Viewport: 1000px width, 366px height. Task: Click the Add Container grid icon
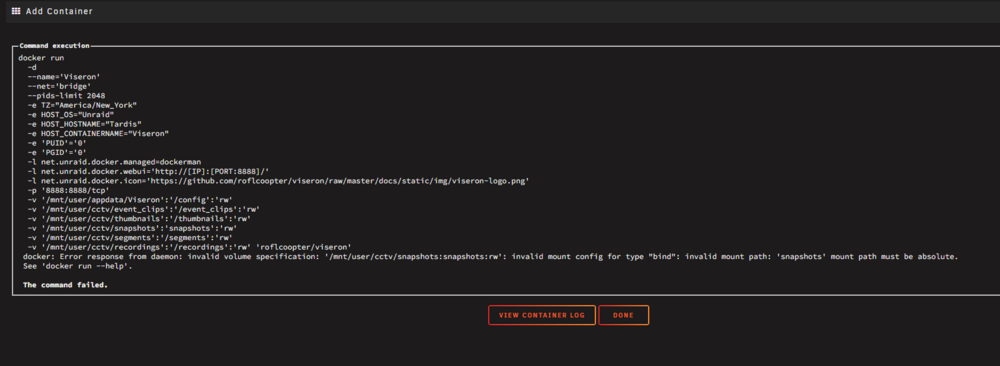[16, 11]
